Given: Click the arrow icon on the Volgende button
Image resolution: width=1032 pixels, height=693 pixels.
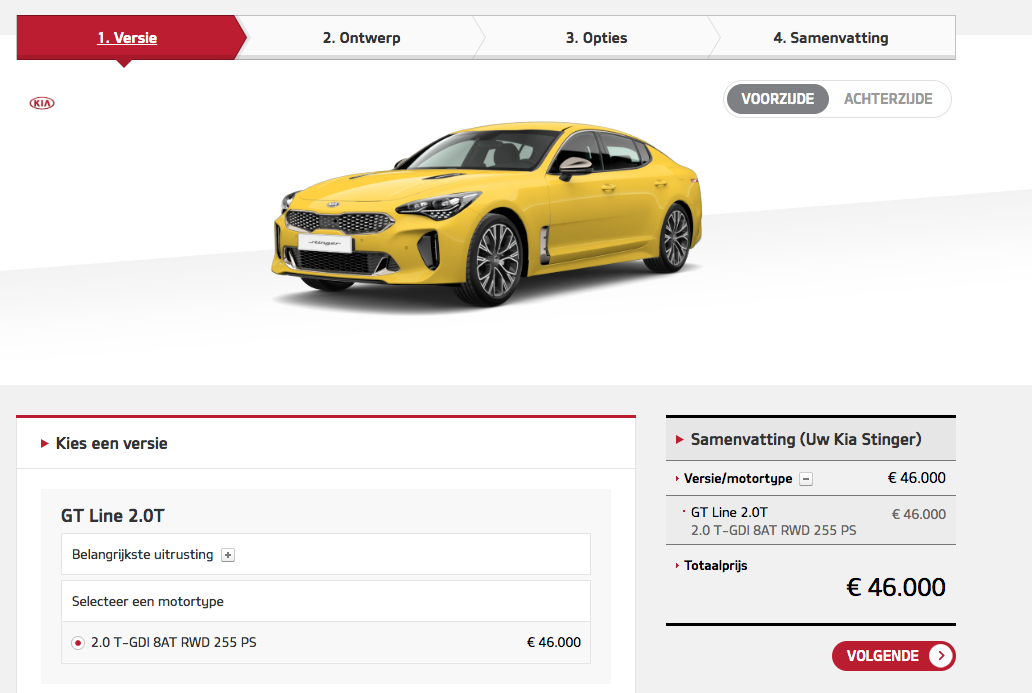Looking at the screenshot, I should point(941,655).
